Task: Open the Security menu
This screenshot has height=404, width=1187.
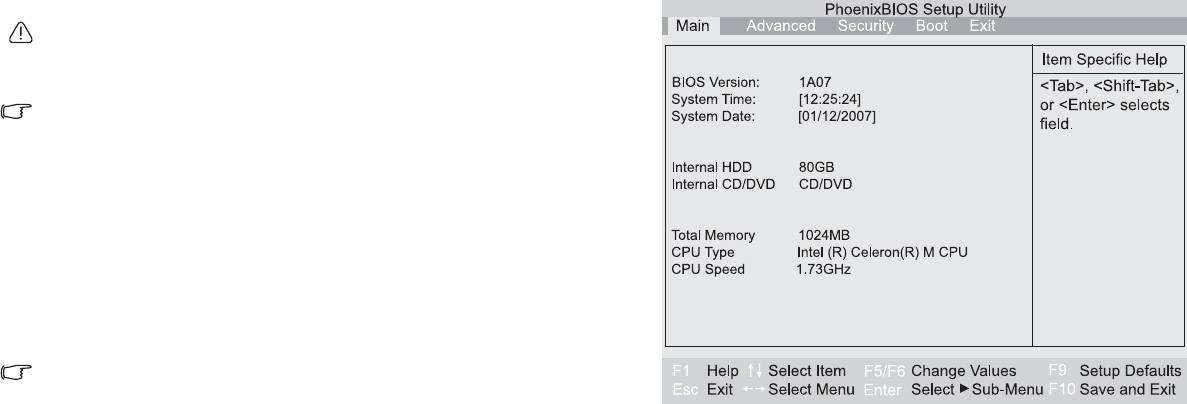Action: point(864,25)
